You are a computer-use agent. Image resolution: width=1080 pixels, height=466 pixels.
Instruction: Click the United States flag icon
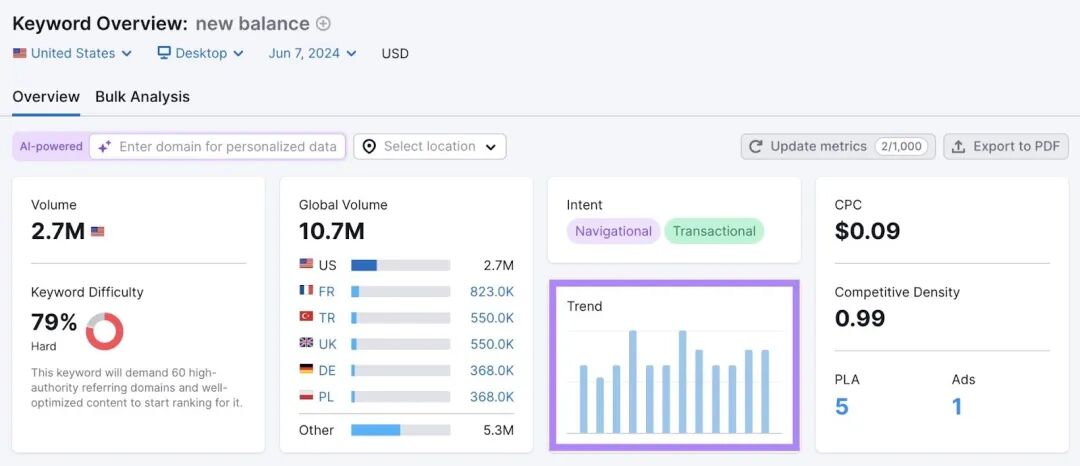(x=19, y=53)
